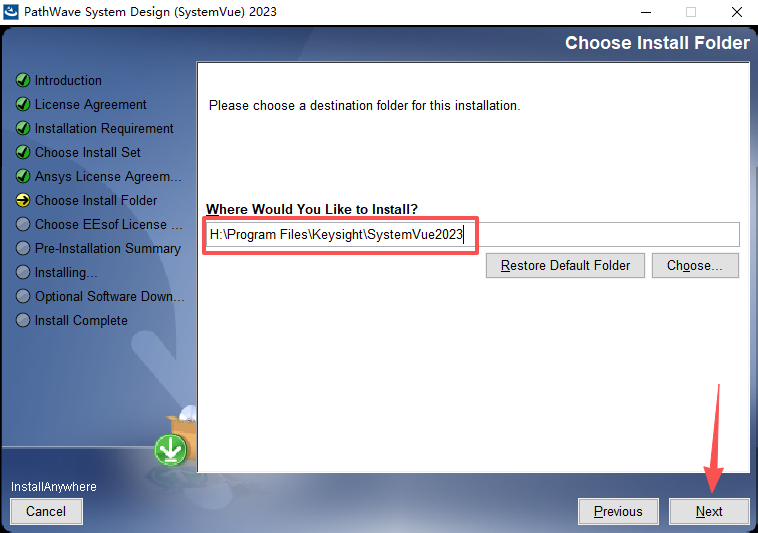Click inside the install path text field
This screenshot has height=533, width=758.
pyautogui.click(x=472, y=234)
